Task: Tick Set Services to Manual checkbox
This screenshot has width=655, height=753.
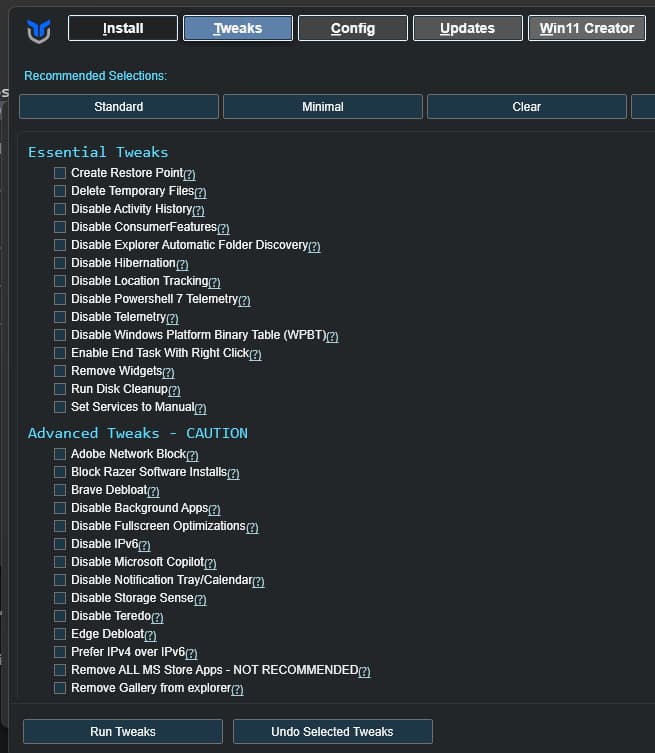Action: [60, 407]
